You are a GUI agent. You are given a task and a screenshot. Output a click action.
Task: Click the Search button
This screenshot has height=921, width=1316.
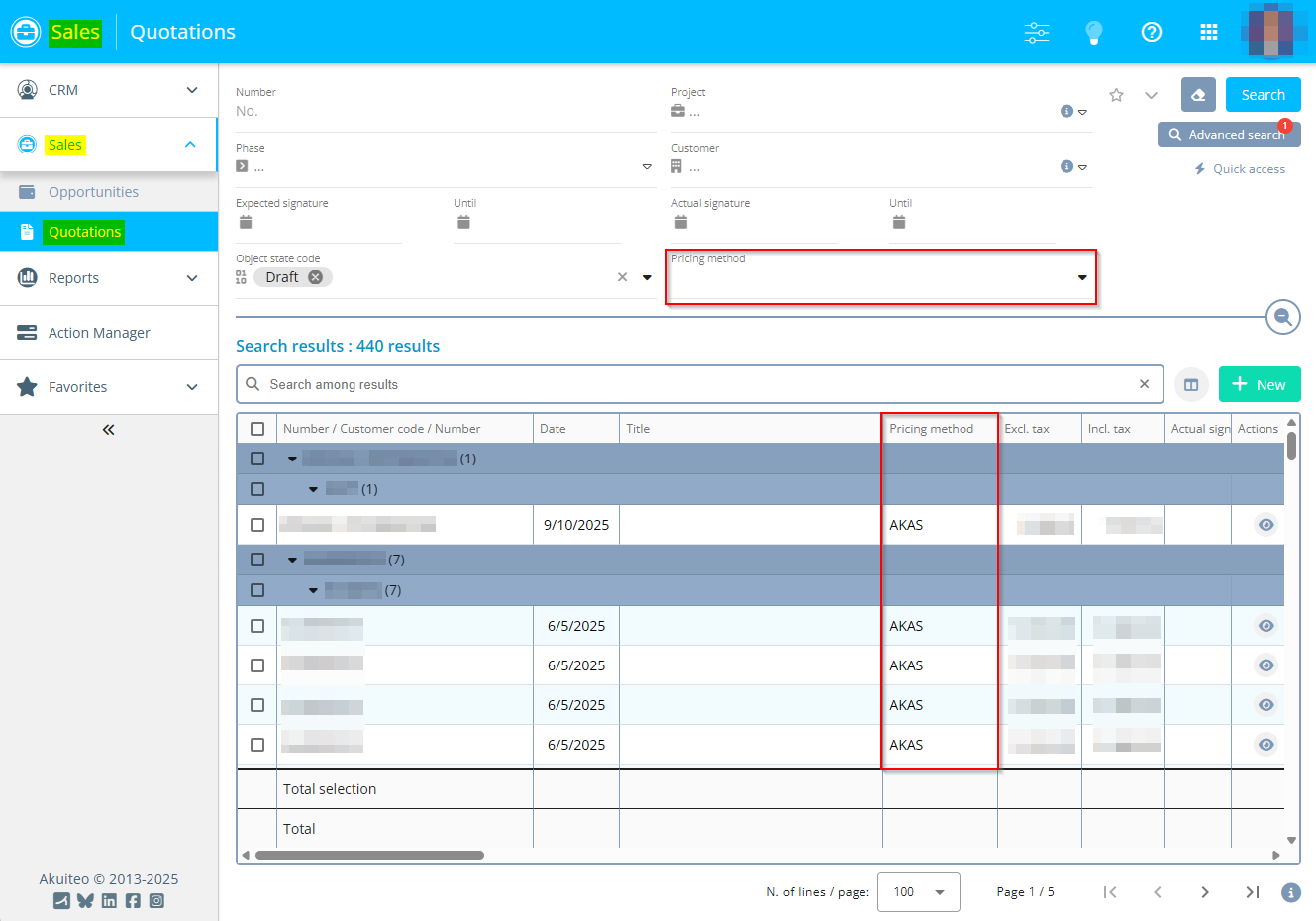(1263, 95)
